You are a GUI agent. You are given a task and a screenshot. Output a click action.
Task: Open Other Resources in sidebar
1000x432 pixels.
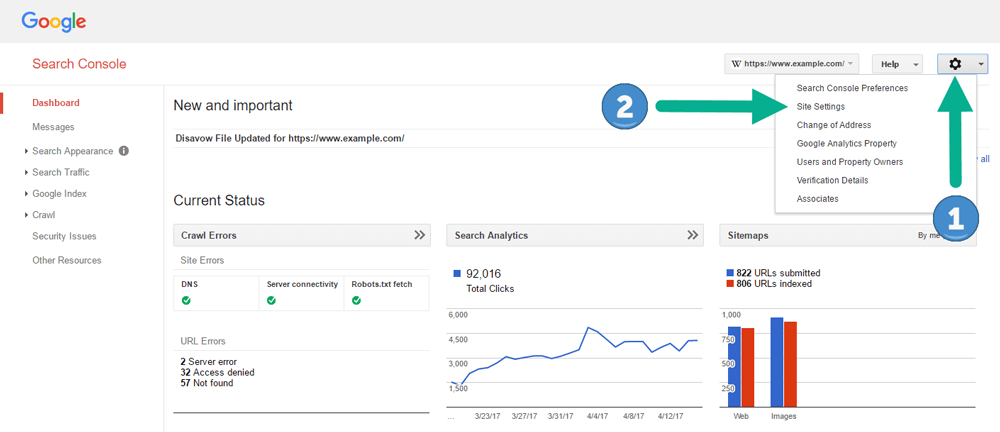pos(67,260)
